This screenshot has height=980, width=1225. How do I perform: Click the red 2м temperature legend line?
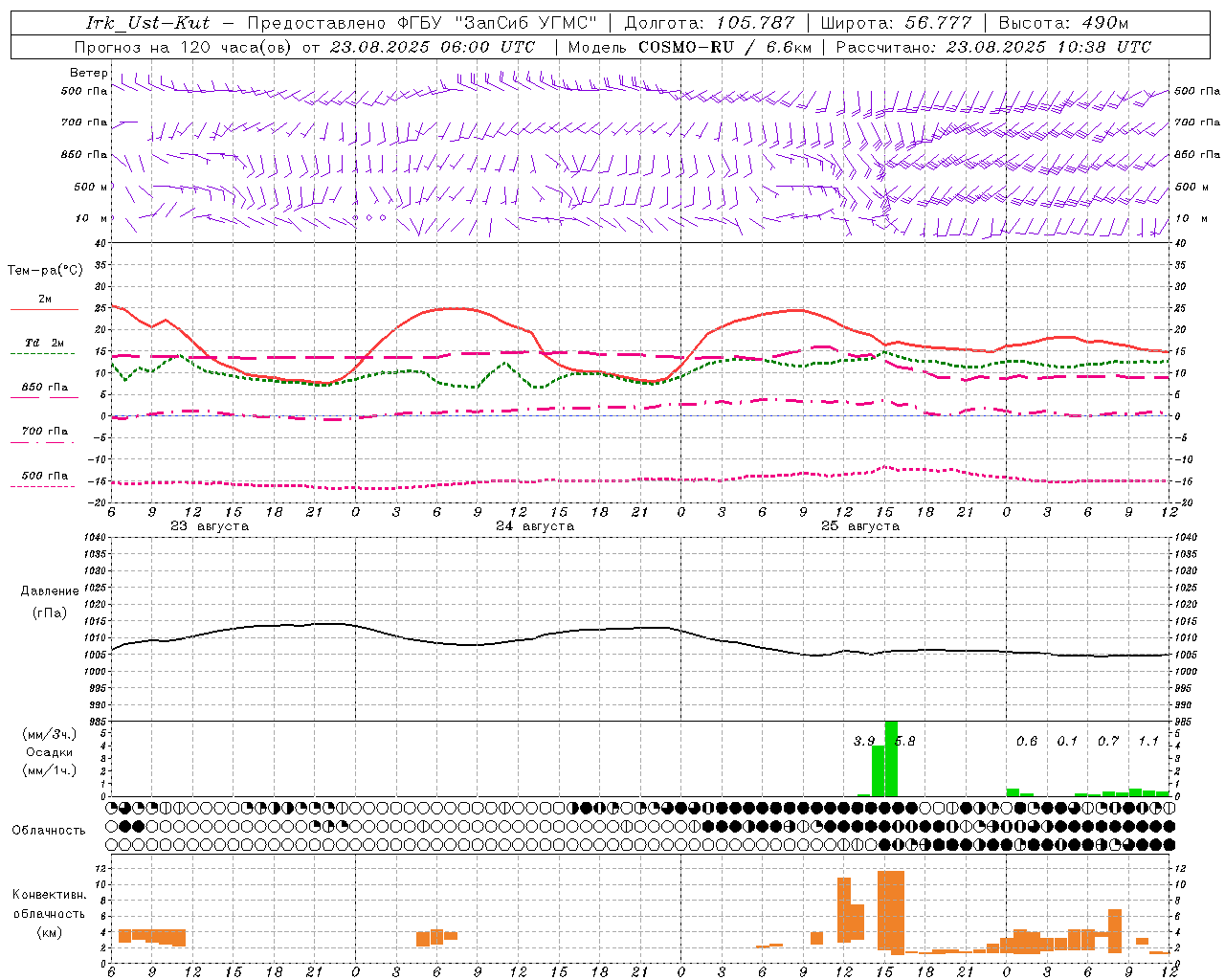[x=44, y=310]
